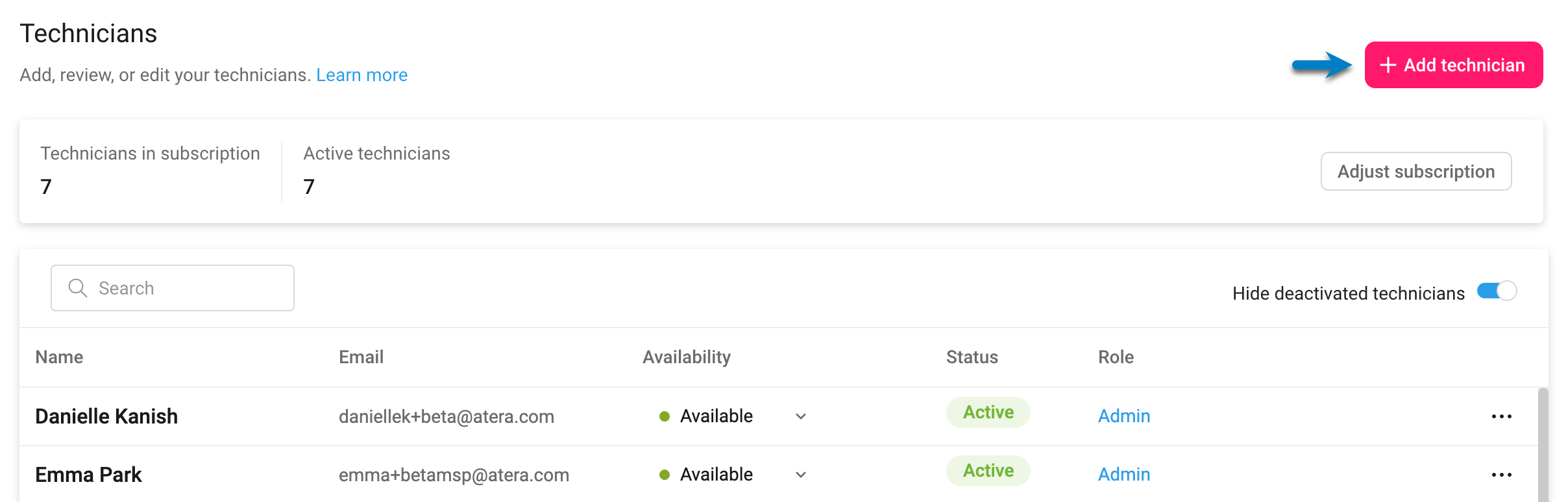1568x502 pixels.
Task: Open more options for Danielle Kanish
Action: [1501, 416]
